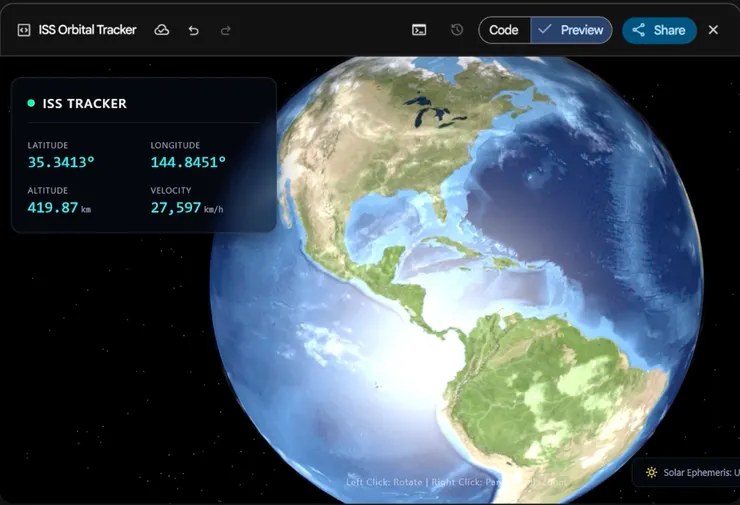Open the terminal console icon

click(419, 30)
